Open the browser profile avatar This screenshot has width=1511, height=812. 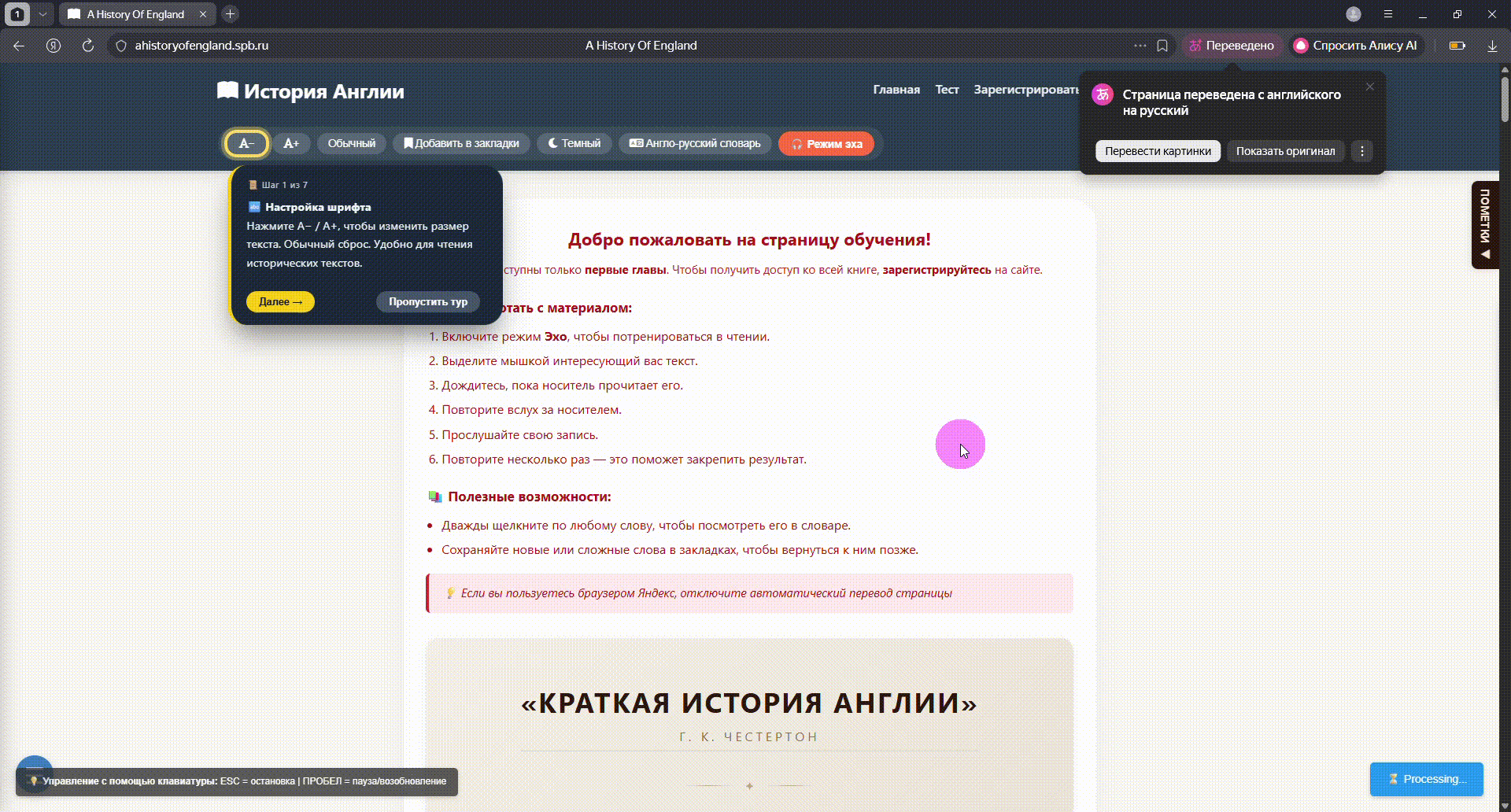(1354, 14)
